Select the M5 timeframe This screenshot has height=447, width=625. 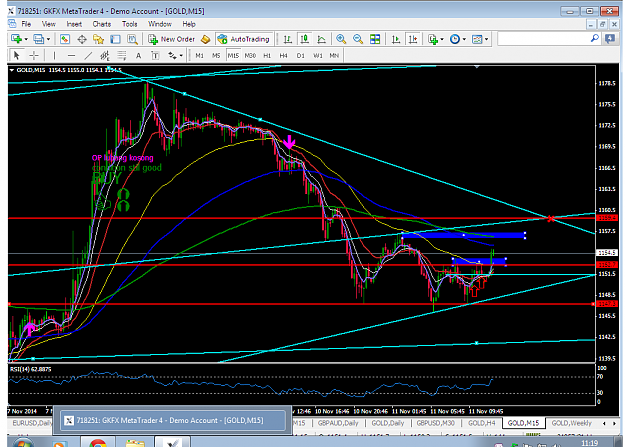pos(216,55)
